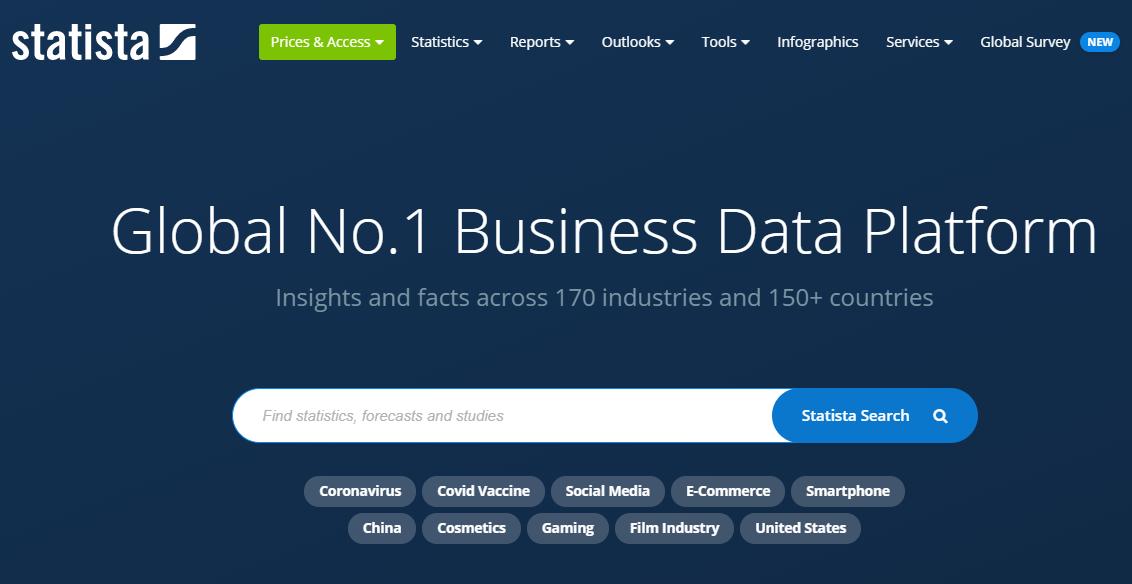Pick the China topic tag
1132x584 pixels.
point(382,528)
